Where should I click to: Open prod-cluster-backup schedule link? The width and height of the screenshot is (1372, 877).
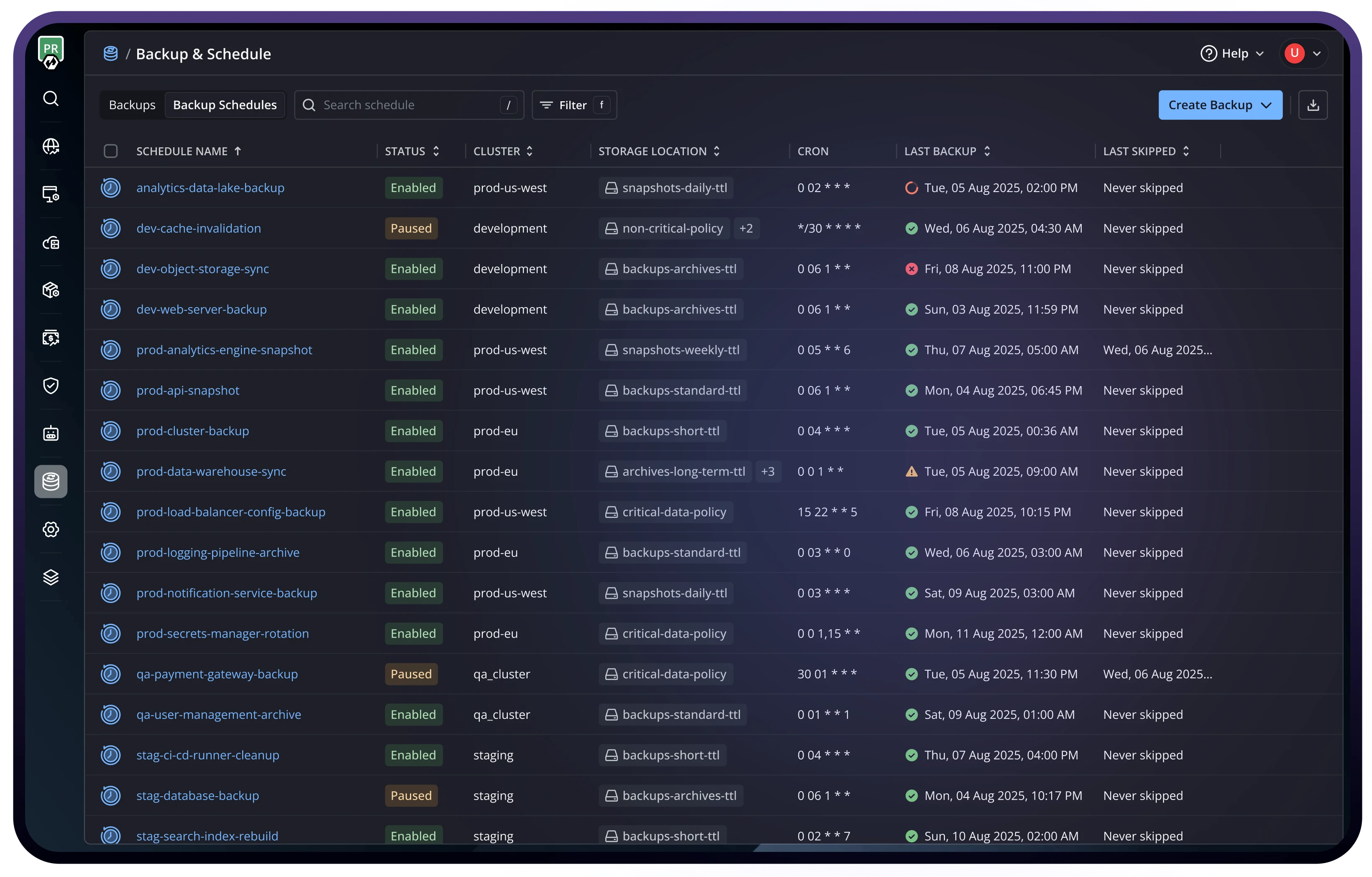tap(192, 431)
